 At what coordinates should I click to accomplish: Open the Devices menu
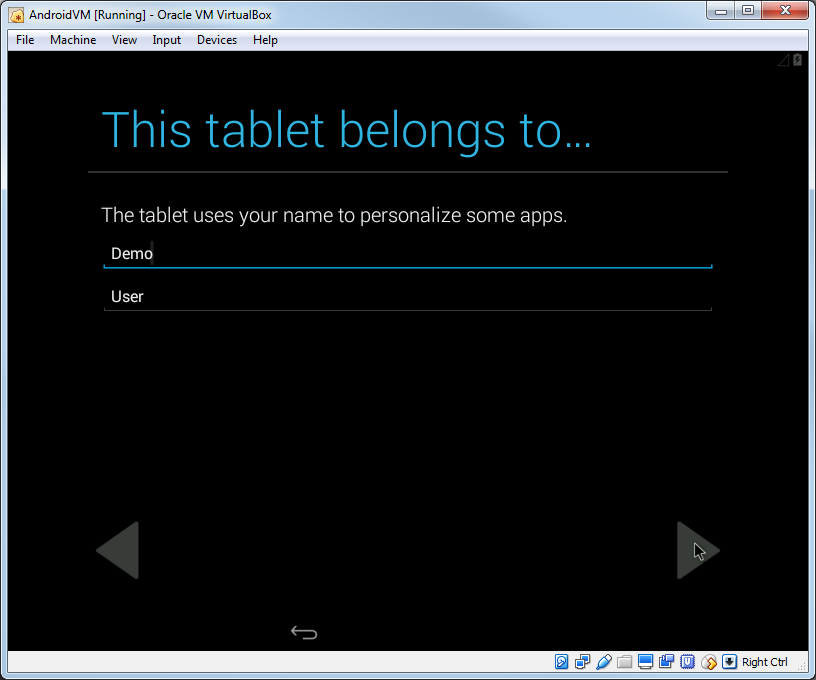click(217, 40)
